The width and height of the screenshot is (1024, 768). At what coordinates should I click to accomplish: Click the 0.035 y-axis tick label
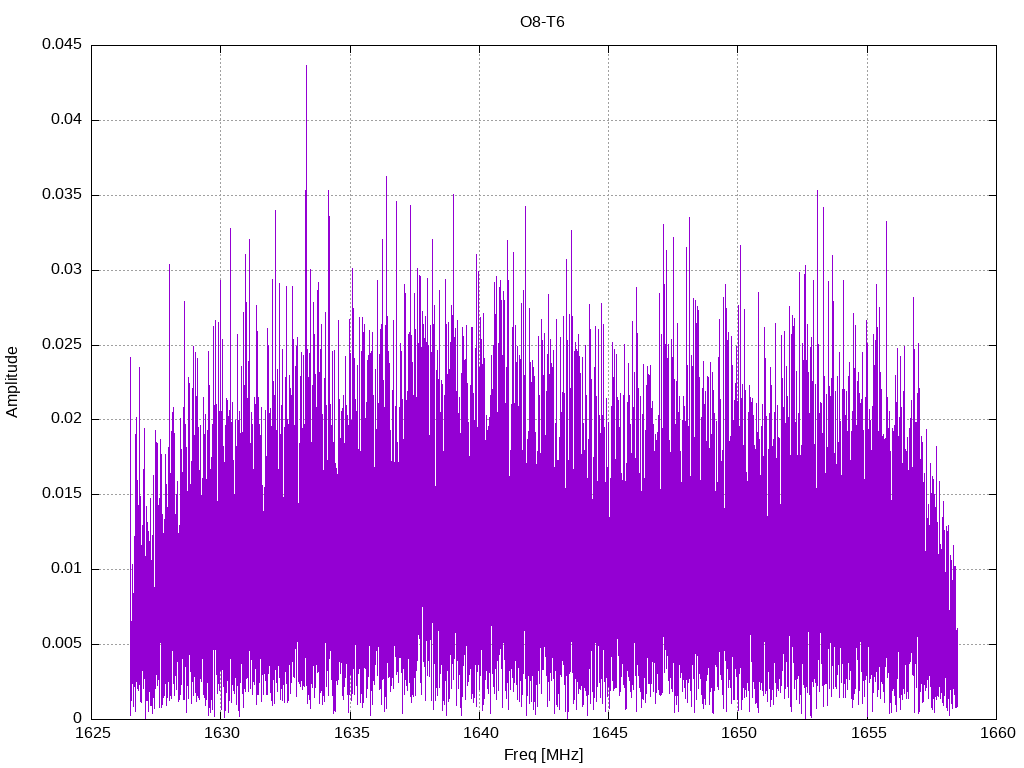62,195
